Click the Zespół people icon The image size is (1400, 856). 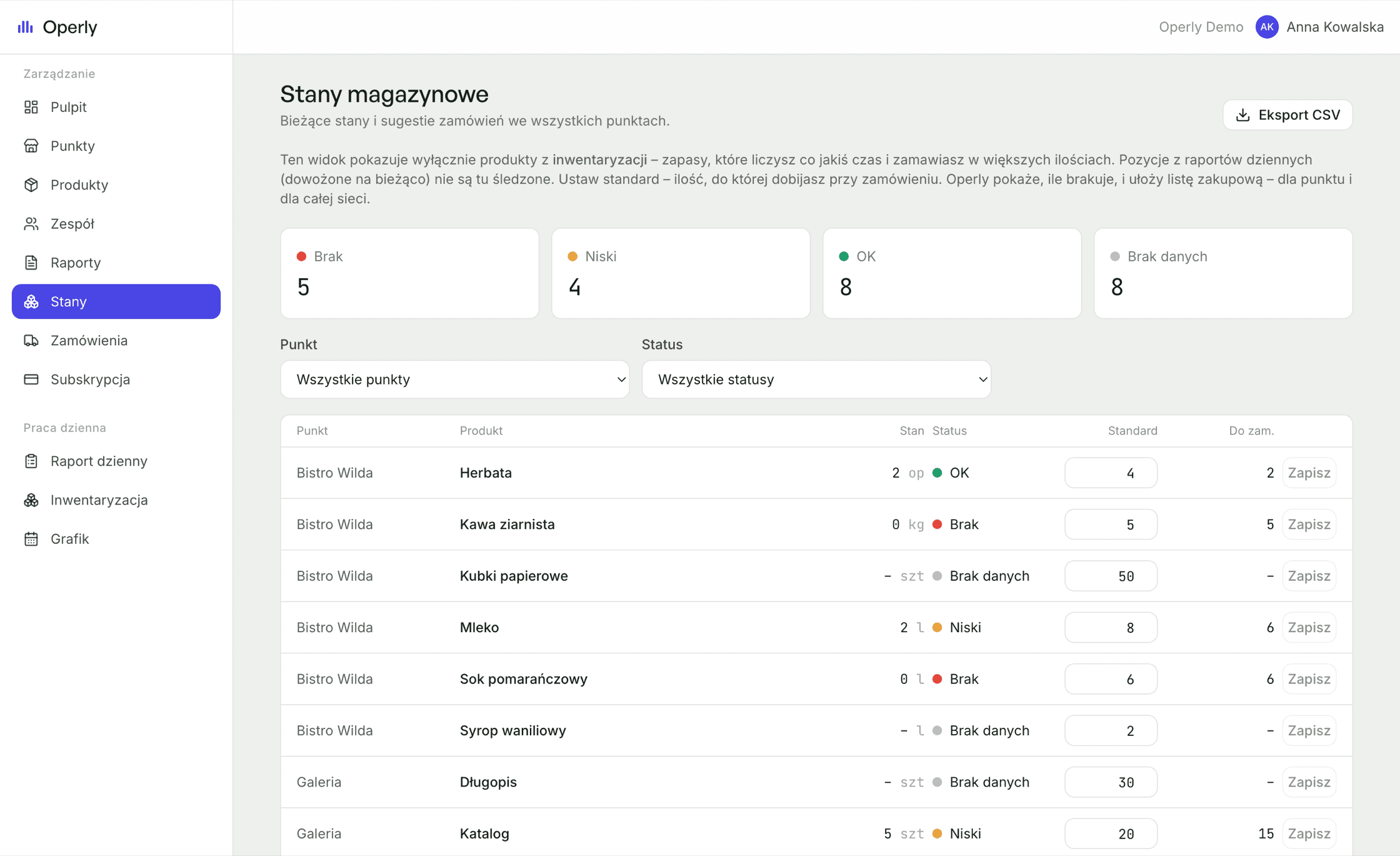click(31, 223)
